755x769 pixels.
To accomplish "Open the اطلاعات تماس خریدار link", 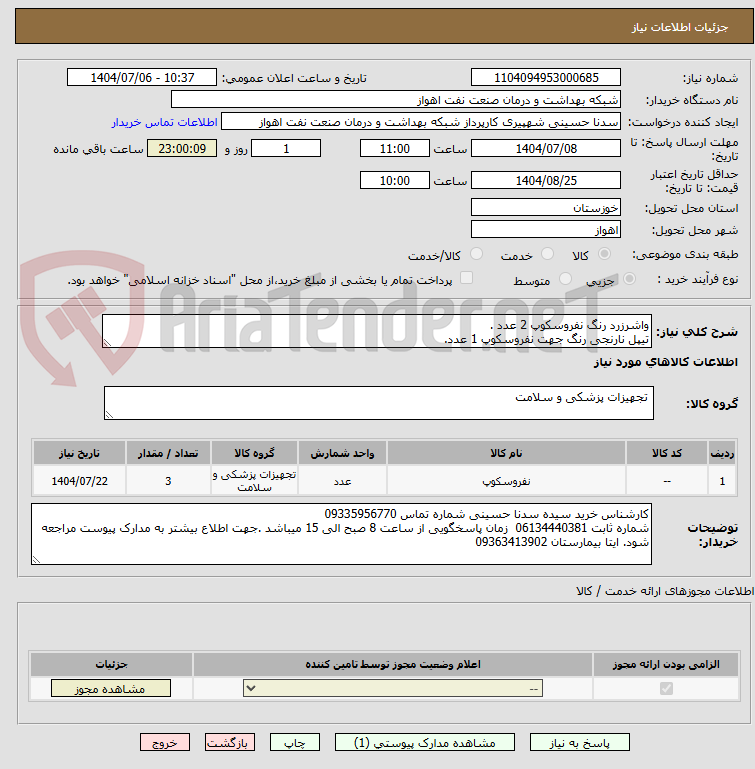I will click(x=164, y=122).
